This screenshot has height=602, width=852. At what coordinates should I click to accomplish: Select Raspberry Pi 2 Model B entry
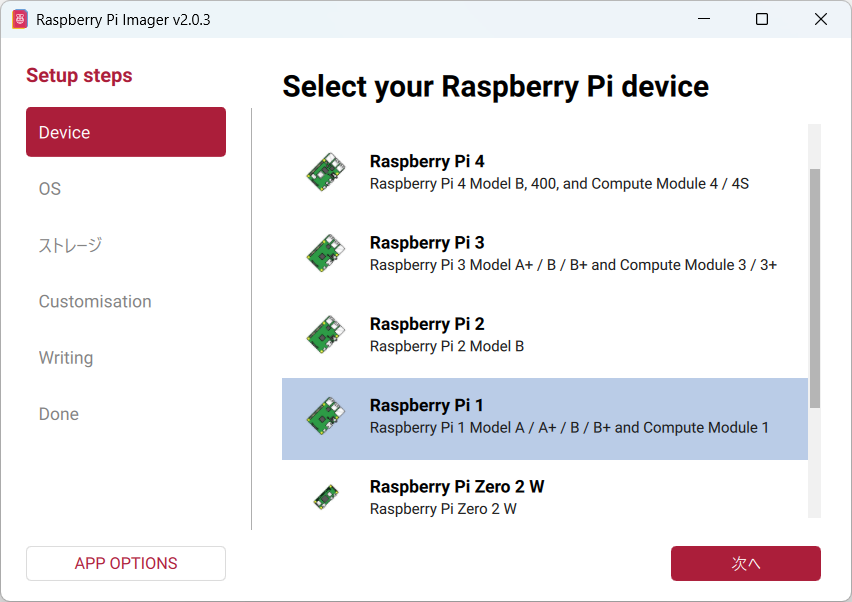447,346
